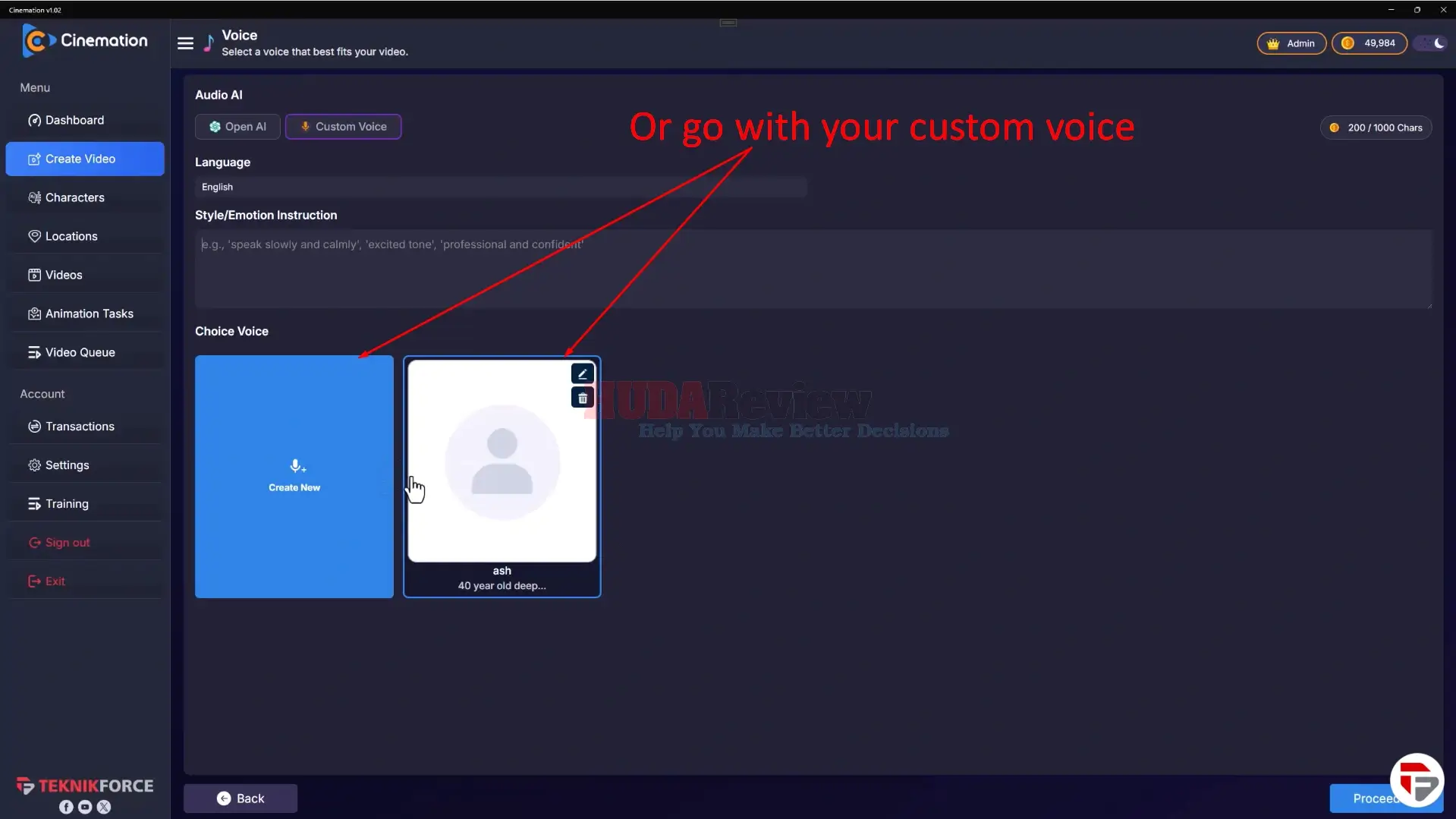Click the Style/Emotion Instruction text field

tap(813, 269)
